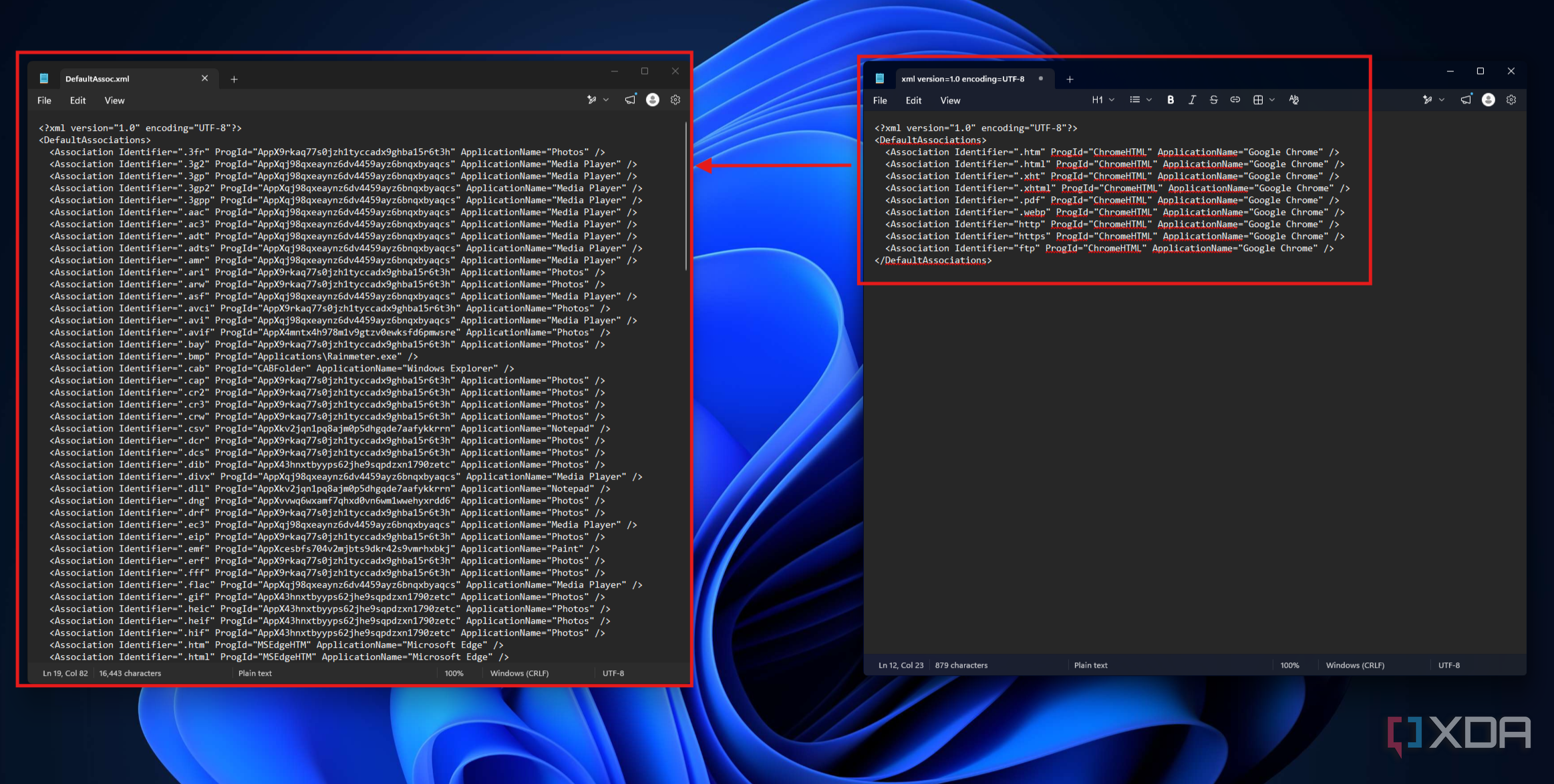Click 'Ln 12, Col 23' in status bar
The height and width of the screenshot is (784, 1554).
[901, 665]
